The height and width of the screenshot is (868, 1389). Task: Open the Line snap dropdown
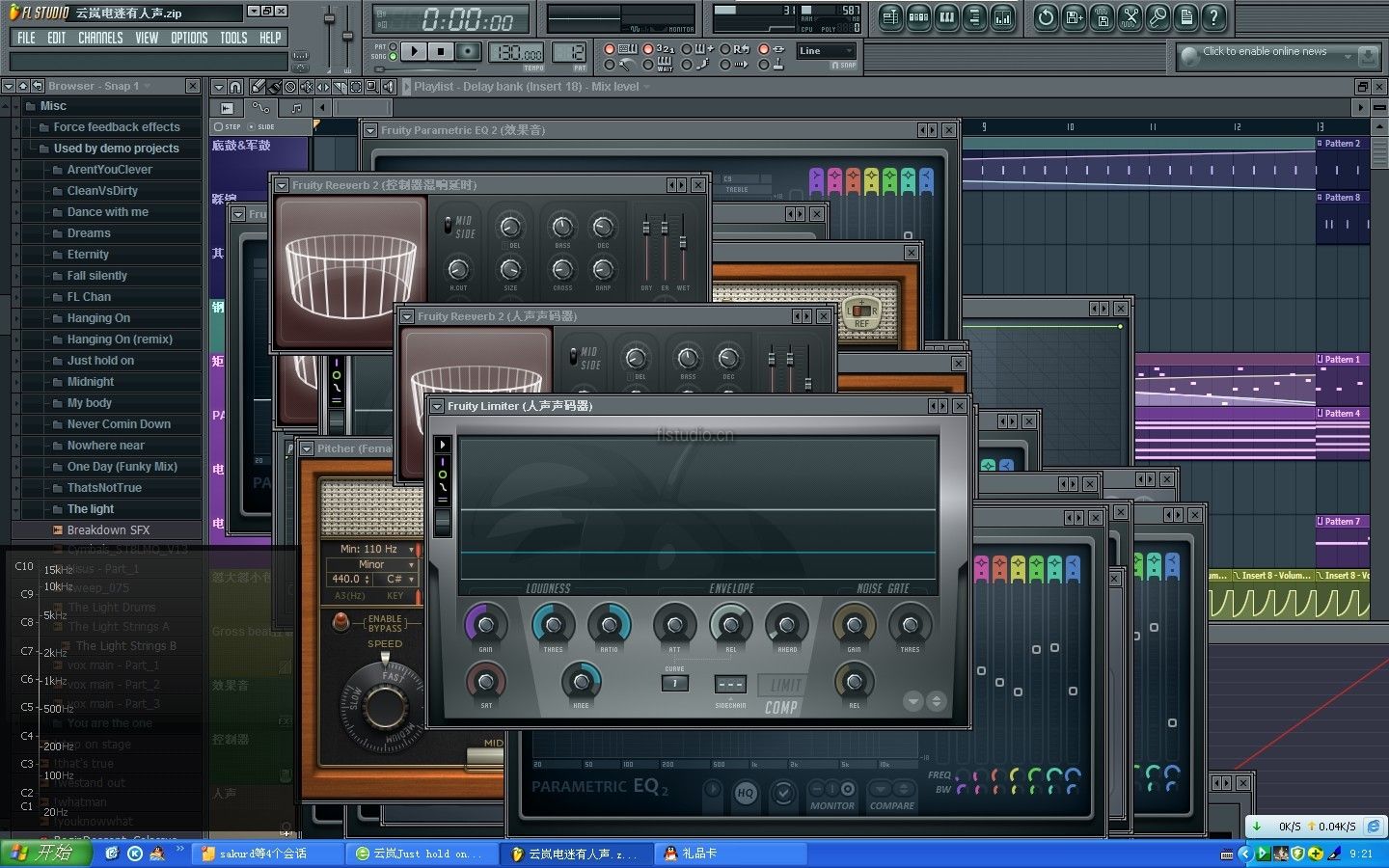(x=827, y=51)
